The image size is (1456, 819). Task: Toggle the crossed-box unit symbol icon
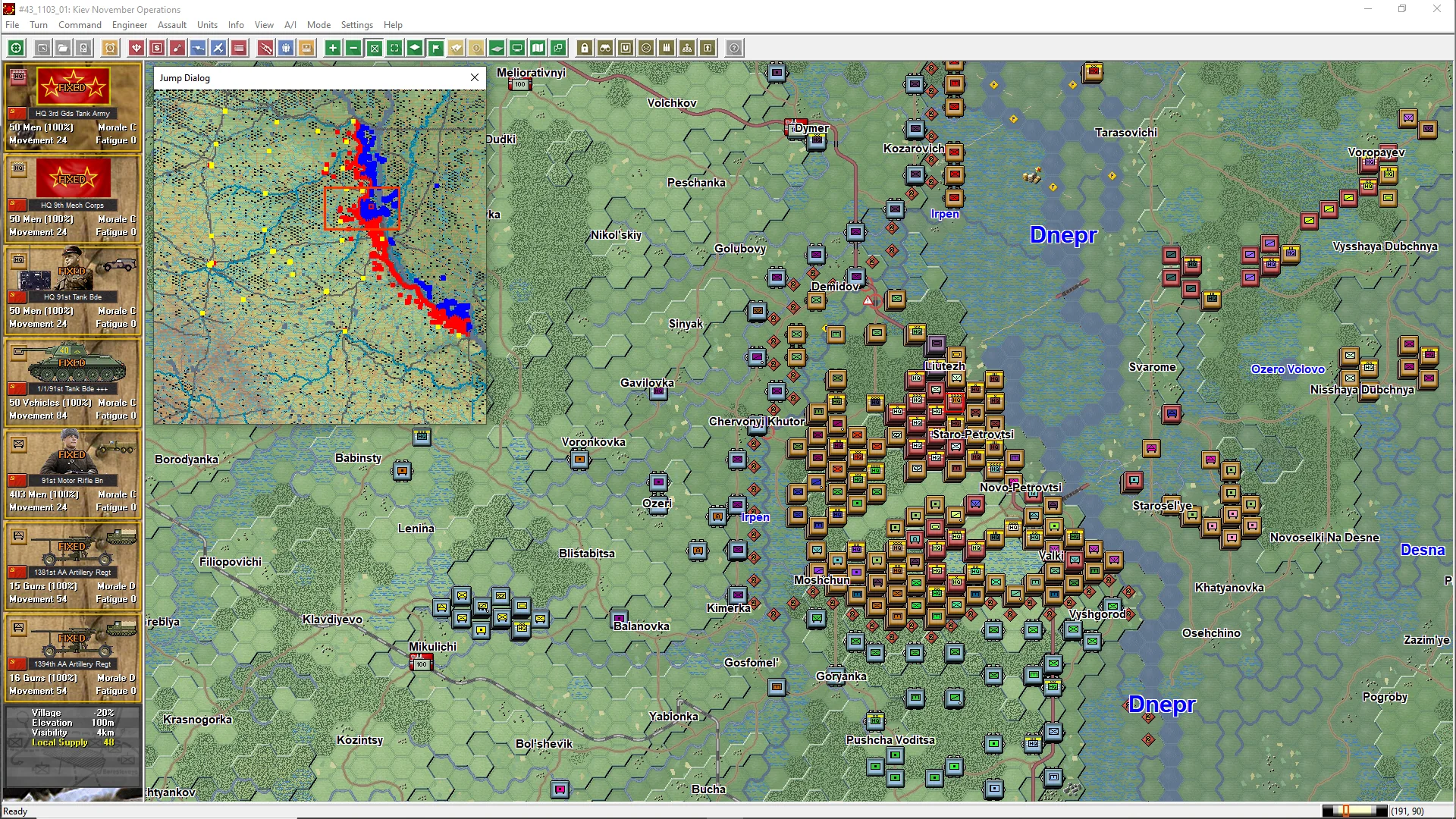coord(374,48)
